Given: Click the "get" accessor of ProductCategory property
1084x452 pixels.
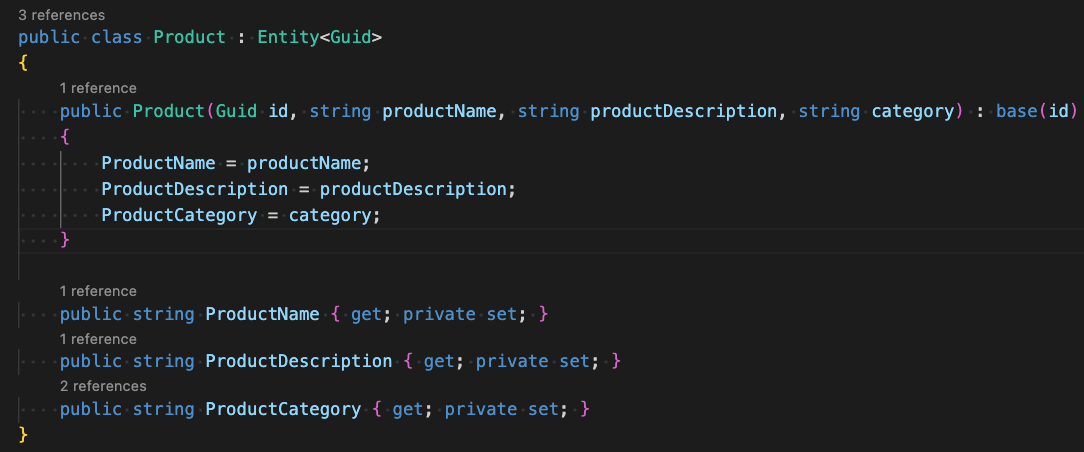Looking at the screenshot, I should click(x=408, y=409).
